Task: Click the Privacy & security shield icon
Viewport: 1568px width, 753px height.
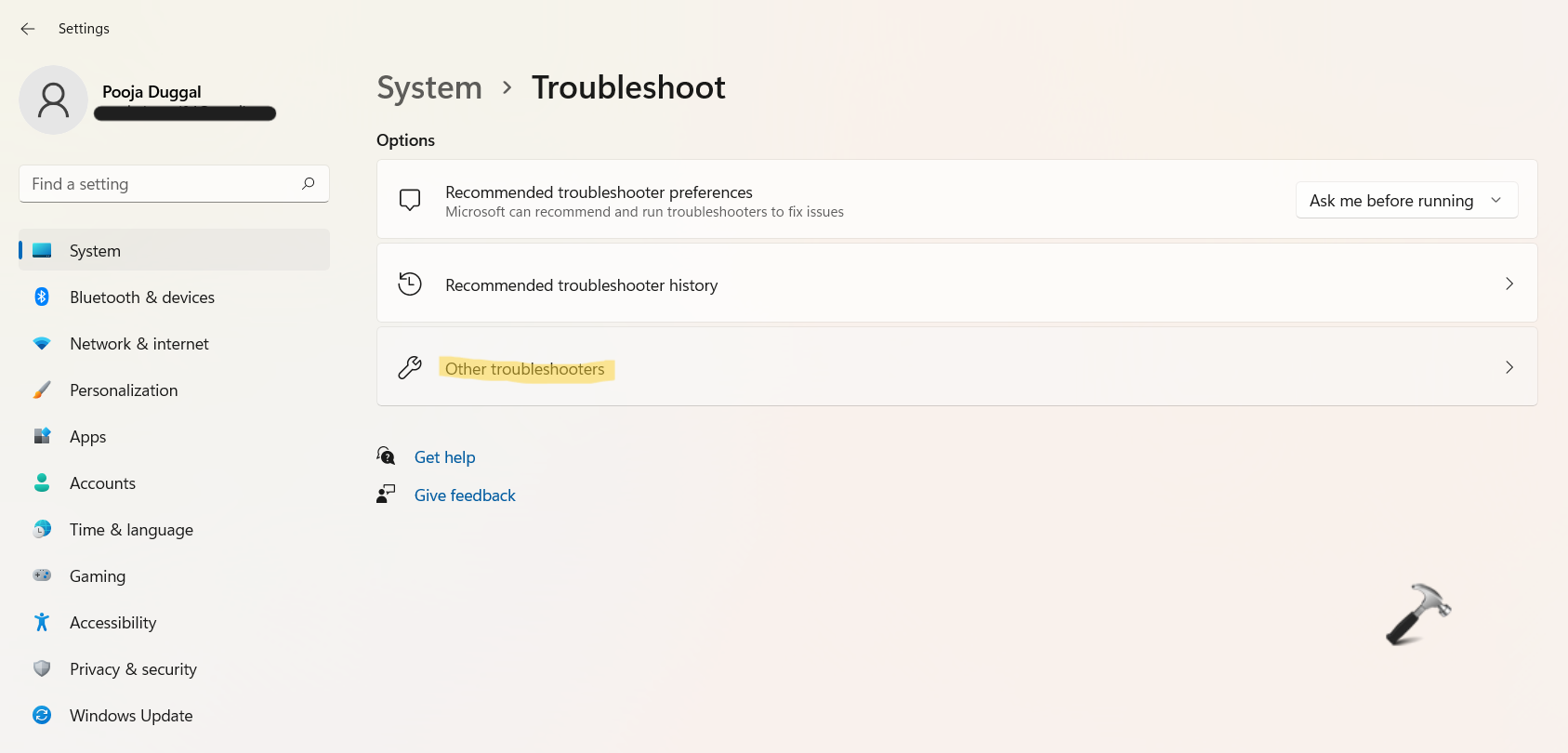Action: tap(42, 668)
